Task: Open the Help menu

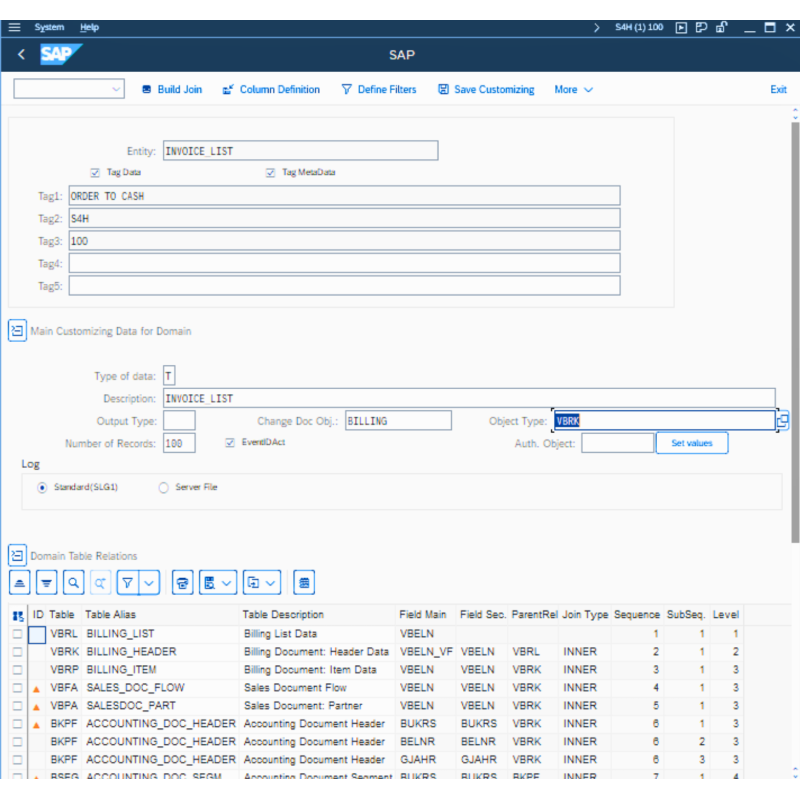Action: pos(89,27)
